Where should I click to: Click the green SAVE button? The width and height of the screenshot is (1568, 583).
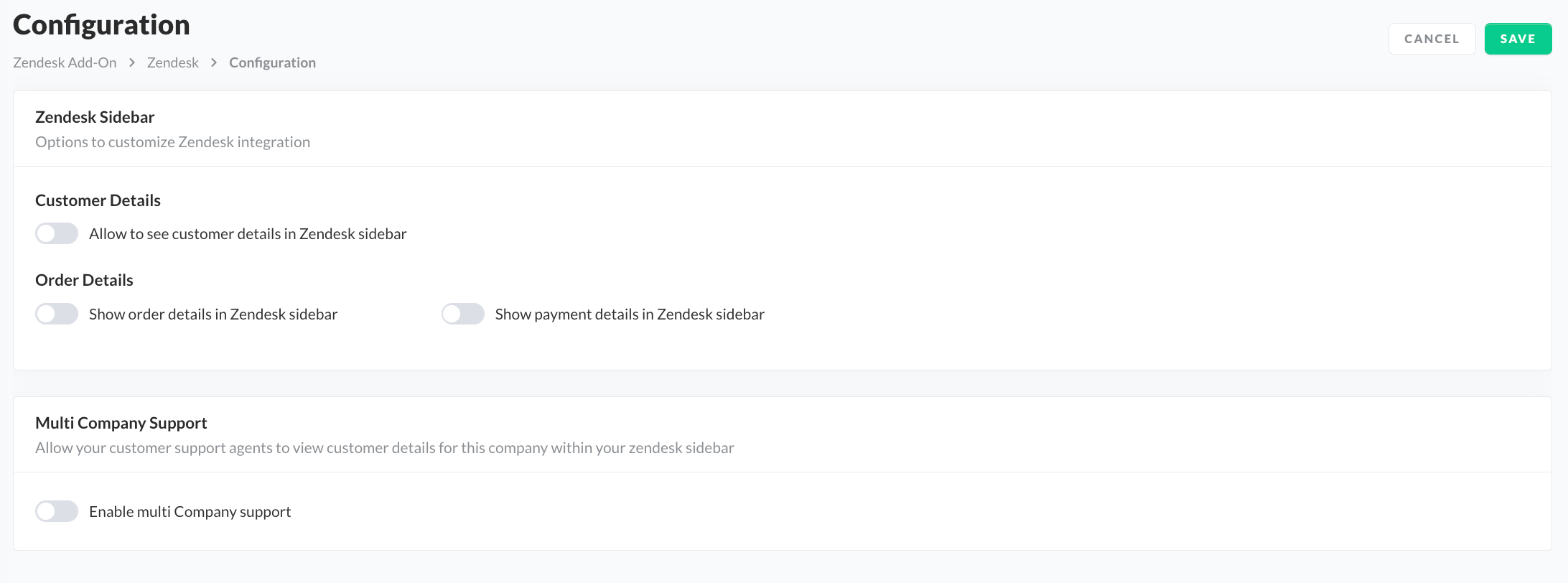[x=1518, y=39]
